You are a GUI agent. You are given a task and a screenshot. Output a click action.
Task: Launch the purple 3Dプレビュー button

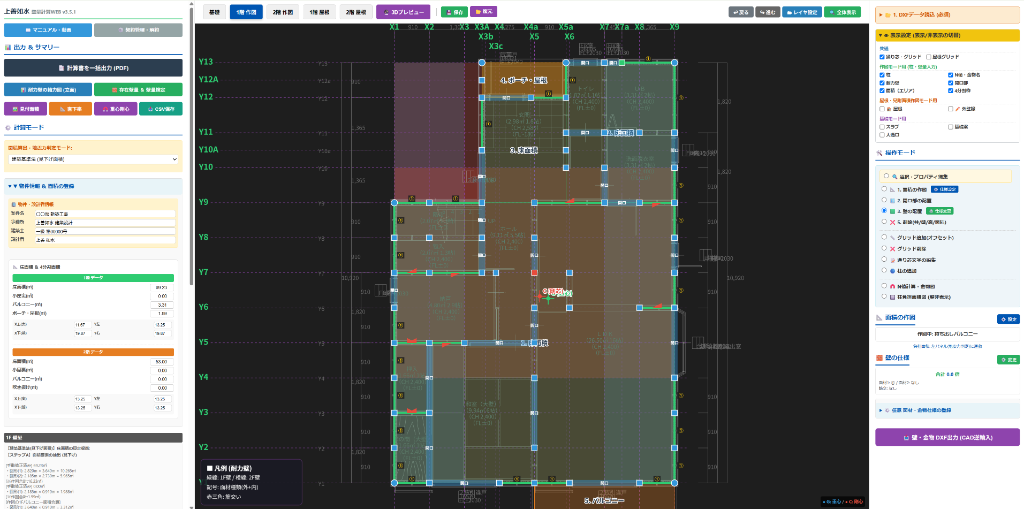403,12
